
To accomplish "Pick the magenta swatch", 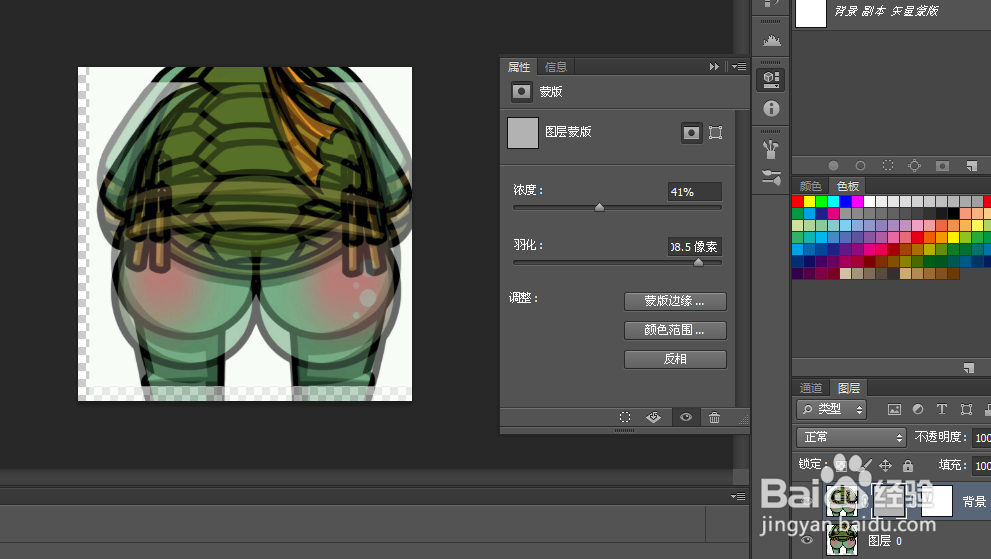I will click(x=858, y=201).
